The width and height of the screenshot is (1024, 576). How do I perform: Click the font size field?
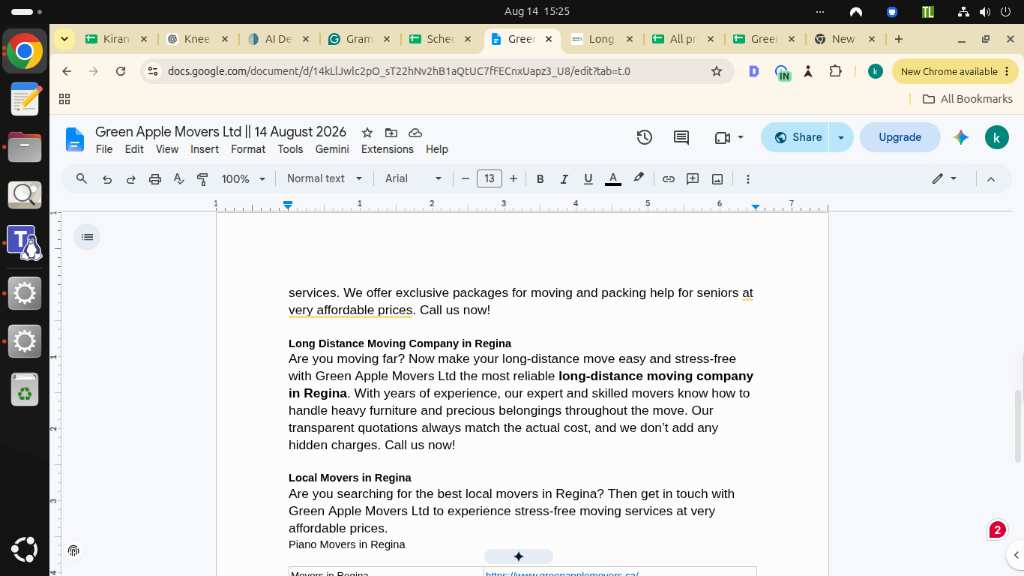(x=489, y=179)
